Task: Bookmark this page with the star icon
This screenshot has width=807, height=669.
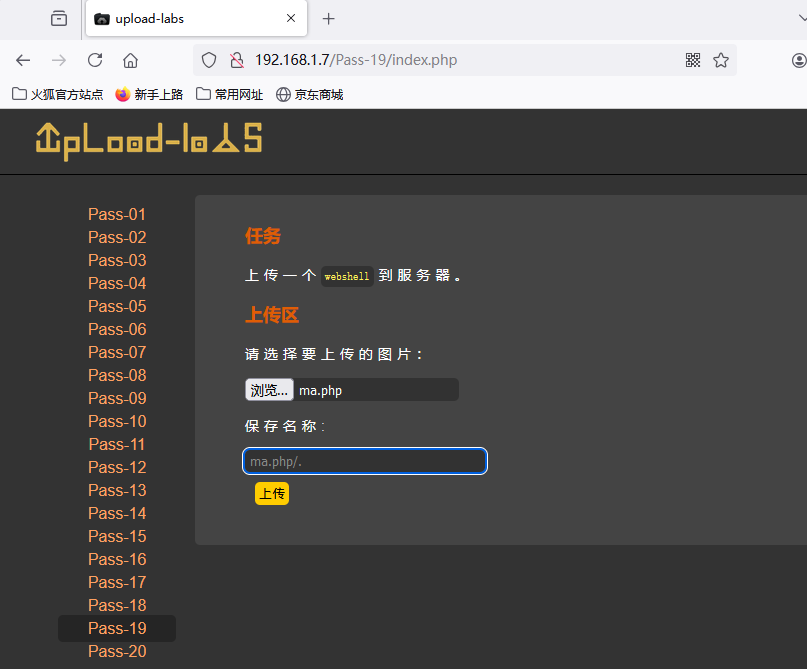Action: [721, 60]
